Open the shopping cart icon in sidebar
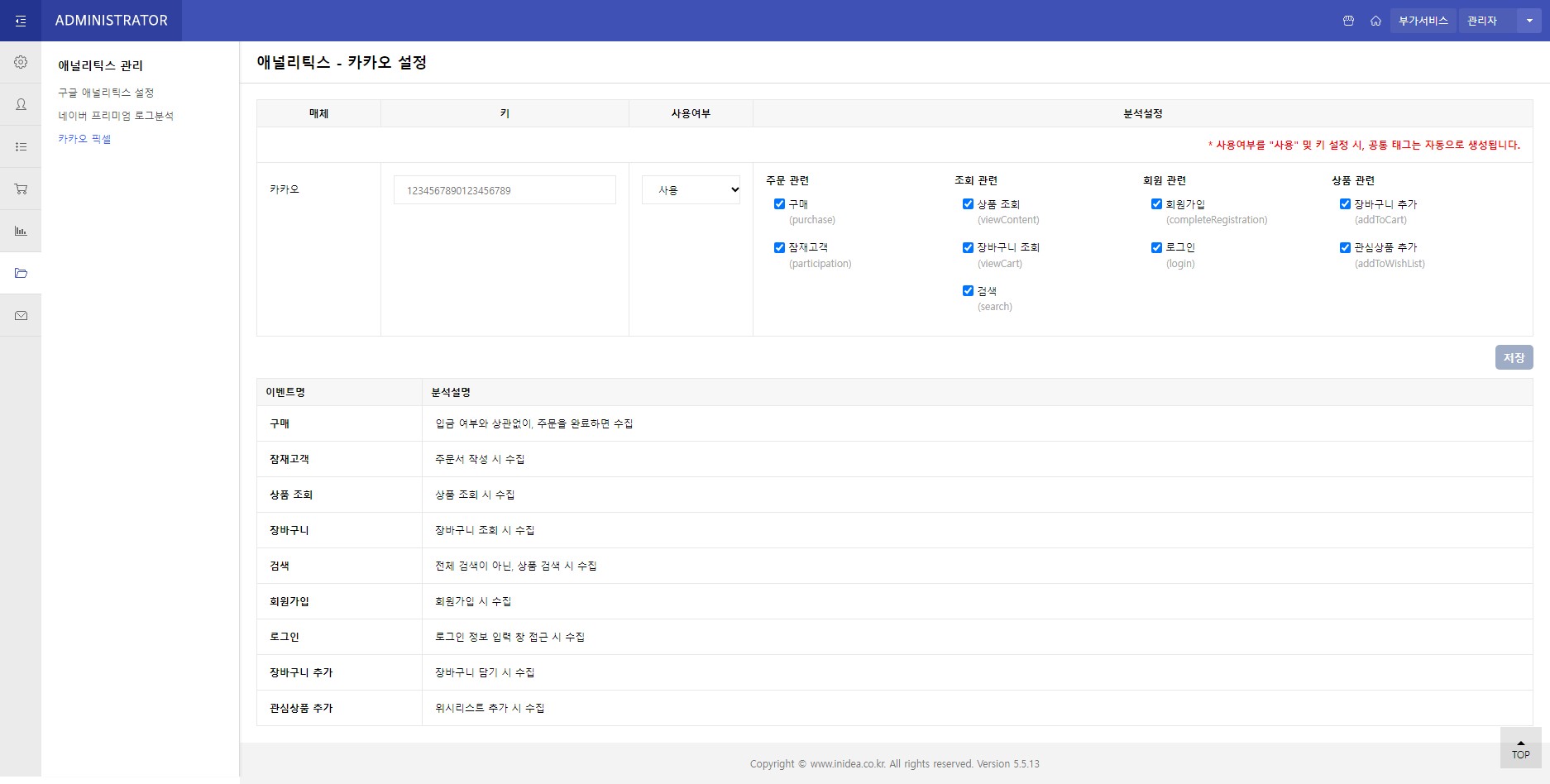This screenshot has width=1550, height=784. click(21, 189)
